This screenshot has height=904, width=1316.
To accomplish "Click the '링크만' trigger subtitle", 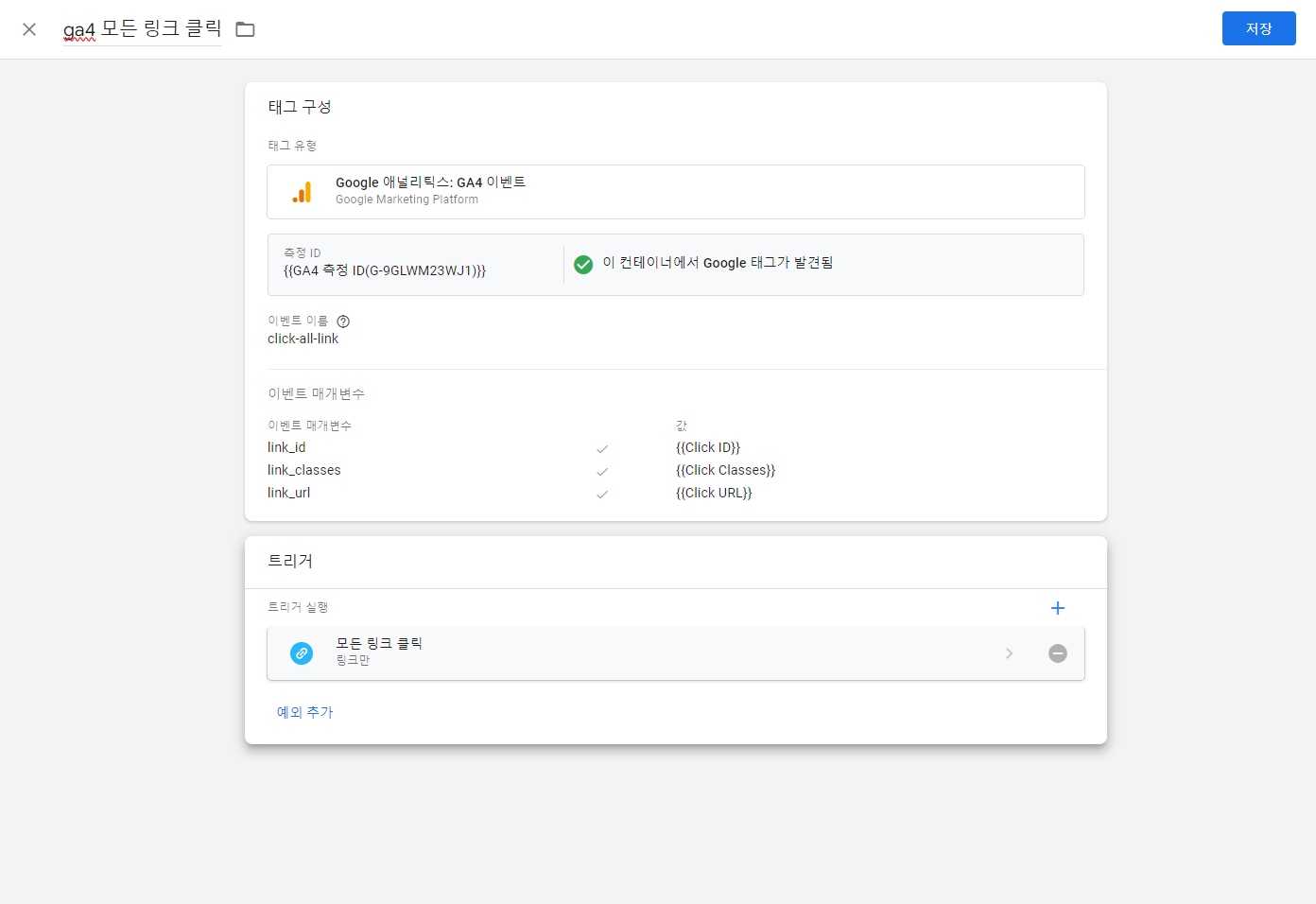I will 353,660.
